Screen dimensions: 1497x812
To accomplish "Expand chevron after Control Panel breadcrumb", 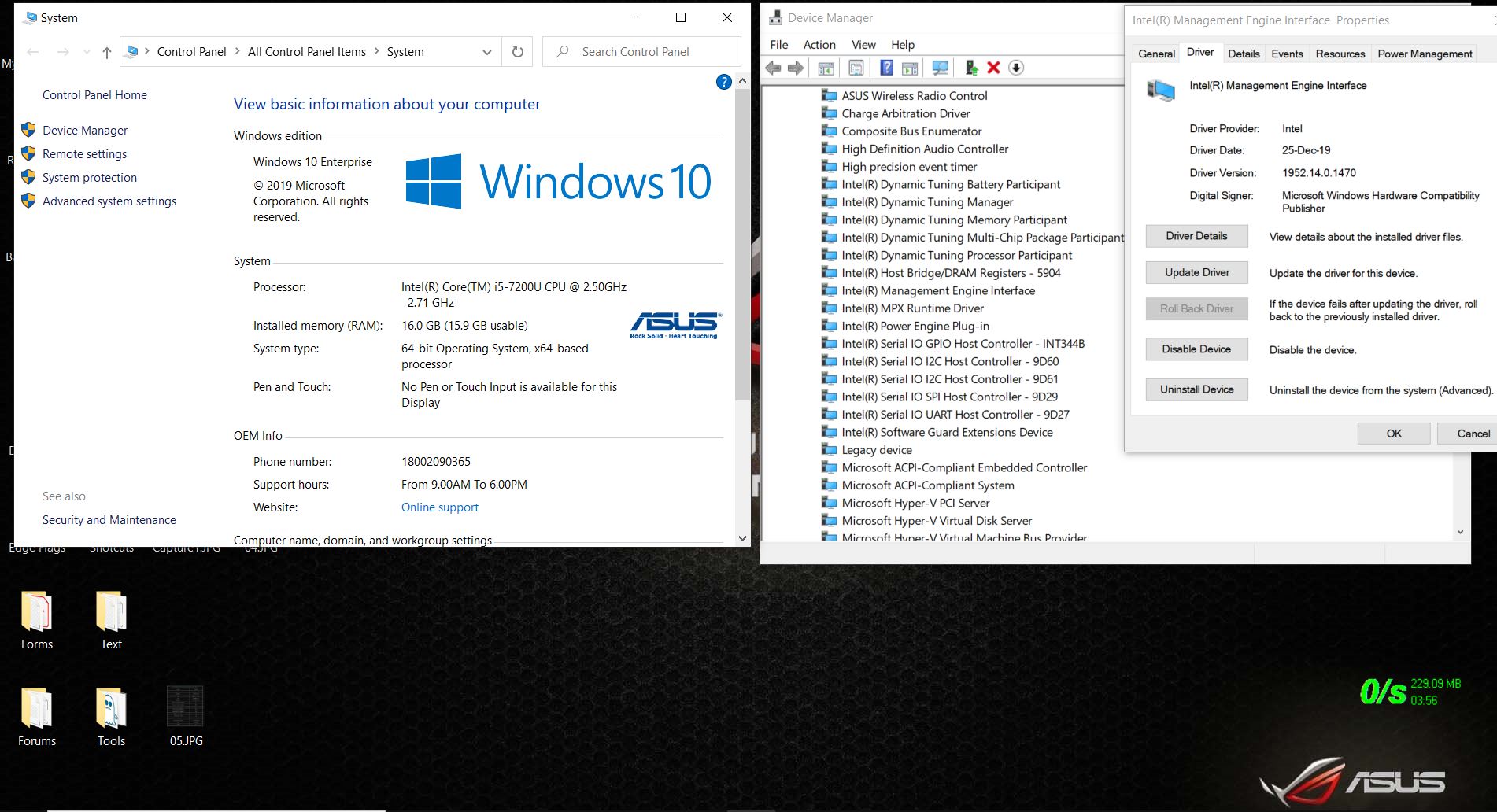I will point(237,52).
